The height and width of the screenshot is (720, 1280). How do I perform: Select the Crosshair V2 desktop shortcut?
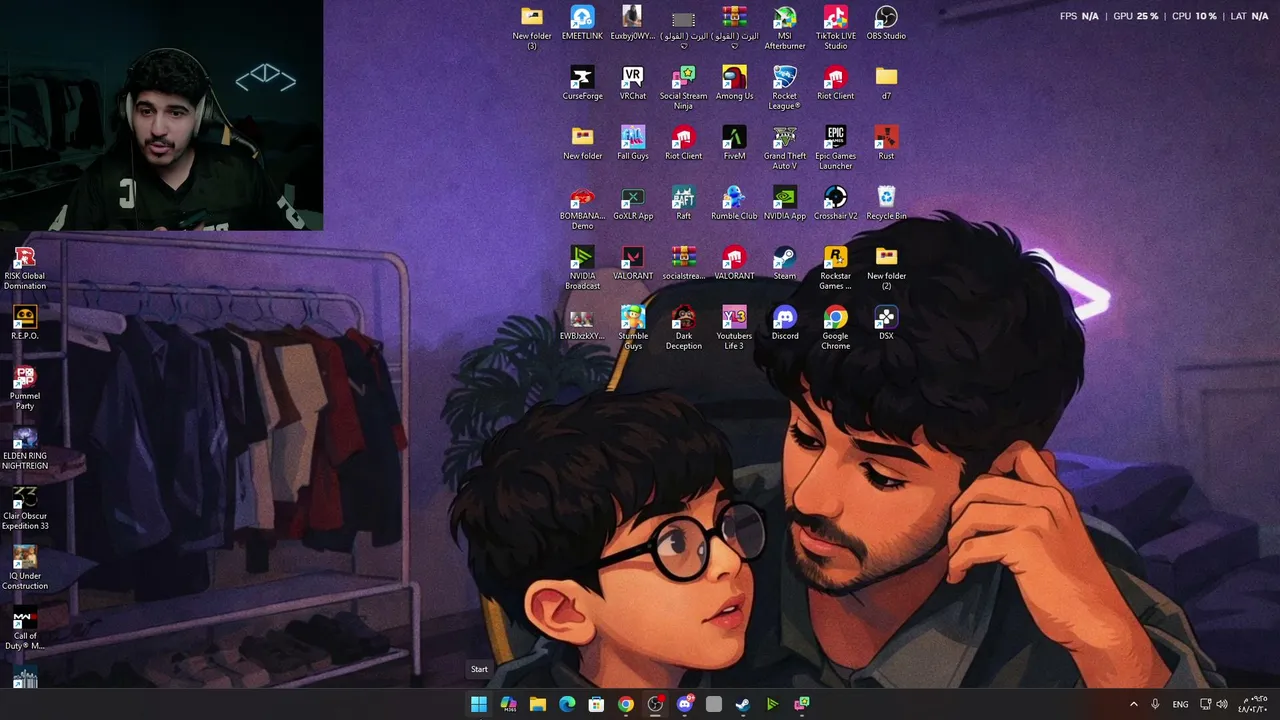click(836, 204)
